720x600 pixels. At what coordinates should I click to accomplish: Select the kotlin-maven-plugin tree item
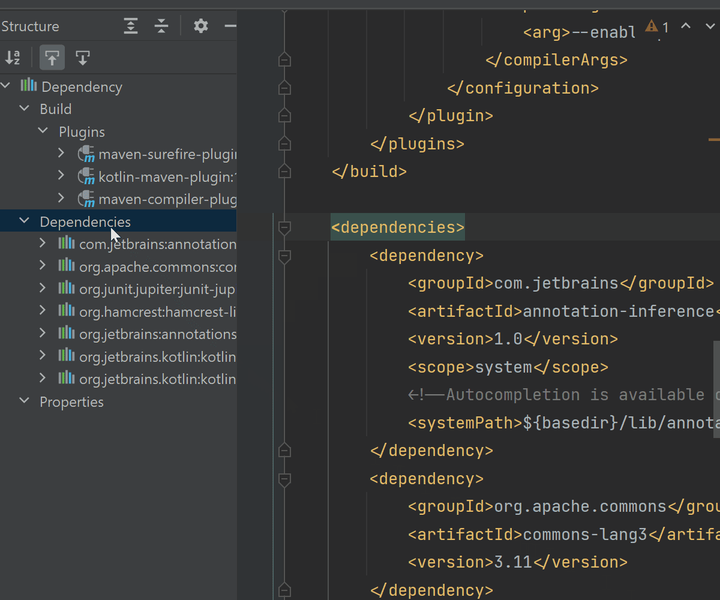click(x=157, y=177)
